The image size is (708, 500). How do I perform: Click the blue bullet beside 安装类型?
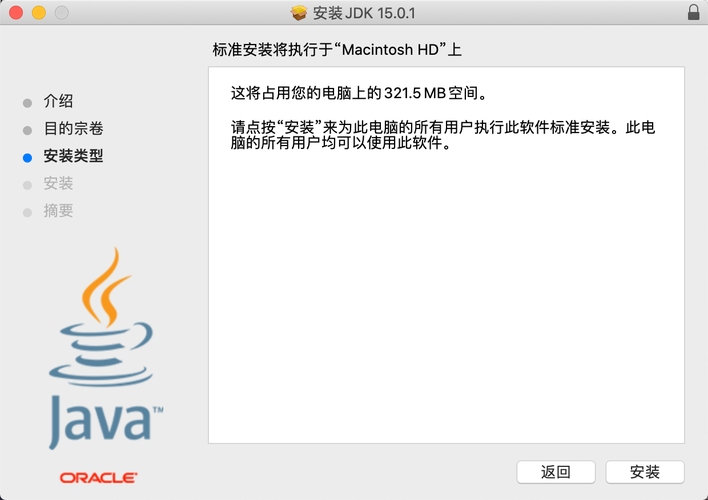pyautogui.click(x=28, y=158)
